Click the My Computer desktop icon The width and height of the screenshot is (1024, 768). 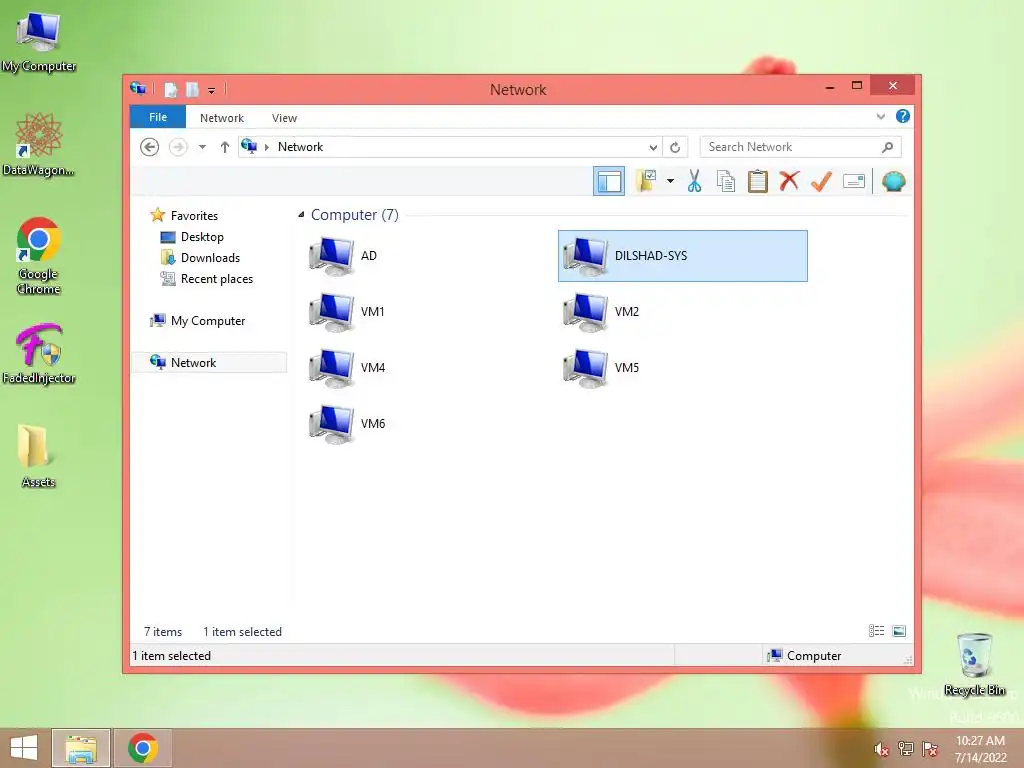[x=39, y=42]
